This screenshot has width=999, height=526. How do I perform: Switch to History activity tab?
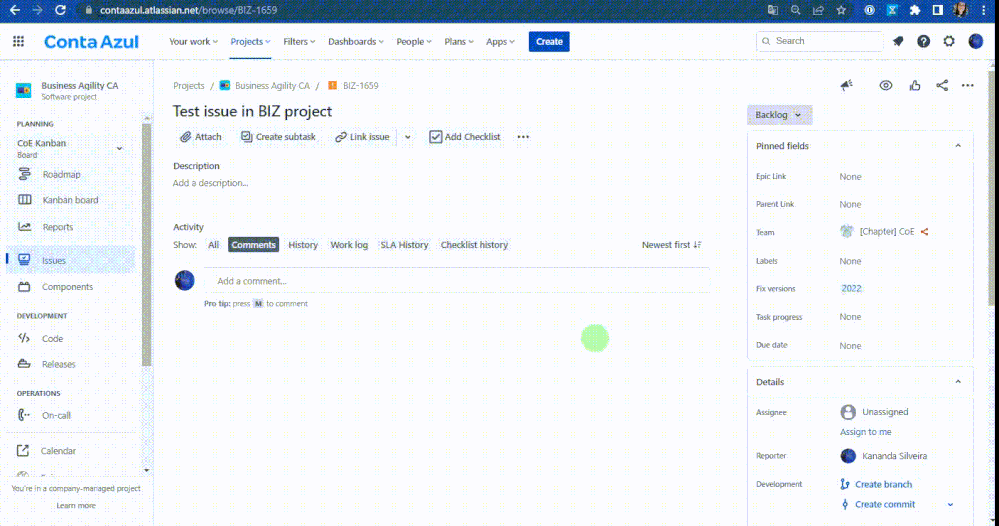303,245
